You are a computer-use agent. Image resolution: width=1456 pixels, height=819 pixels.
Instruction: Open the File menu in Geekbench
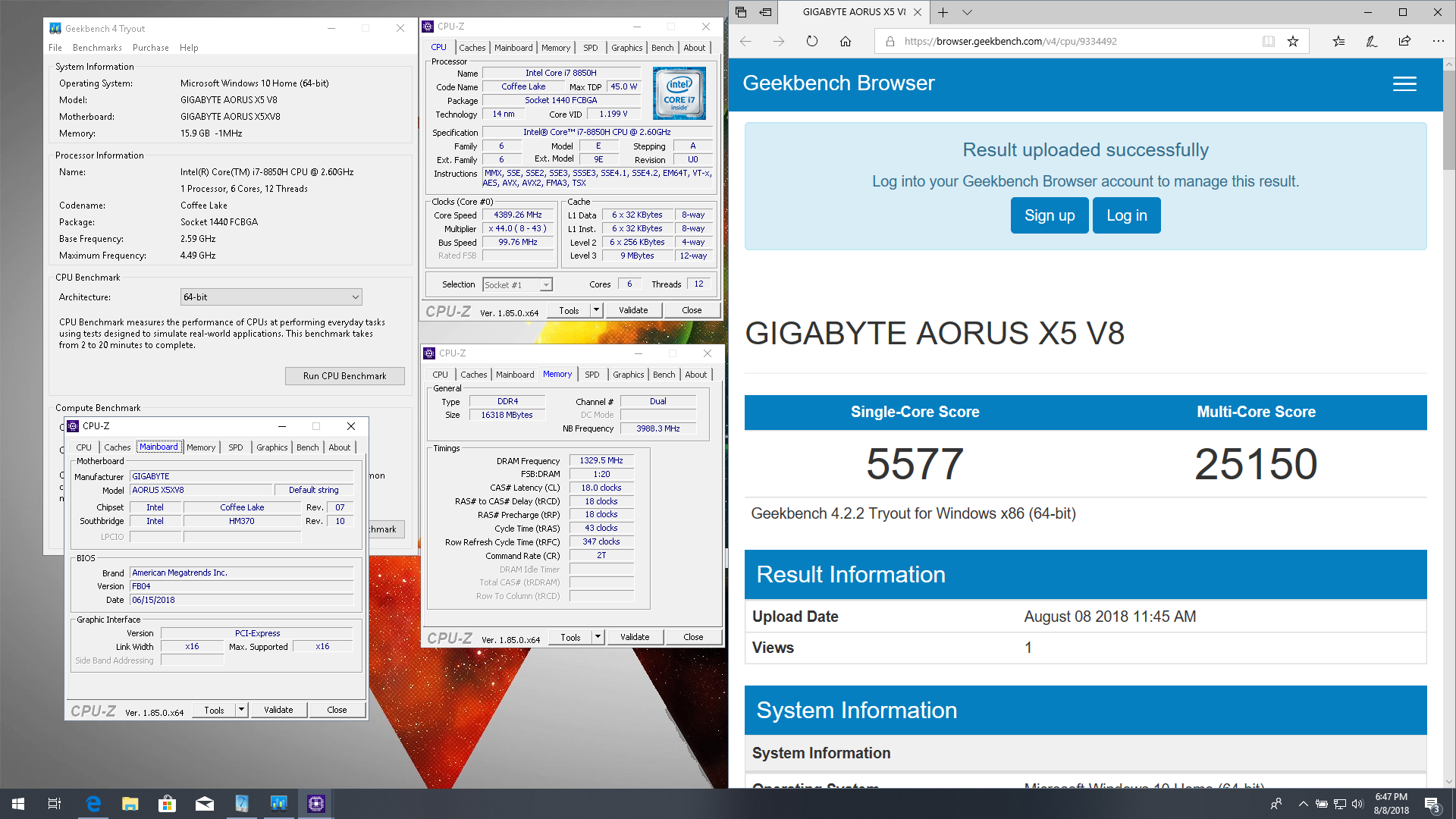55,48
